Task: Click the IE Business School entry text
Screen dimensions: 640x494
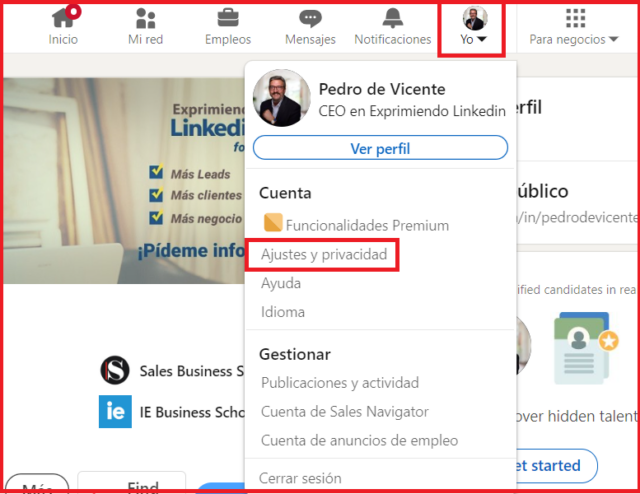Action: click(x=192, y=412)
